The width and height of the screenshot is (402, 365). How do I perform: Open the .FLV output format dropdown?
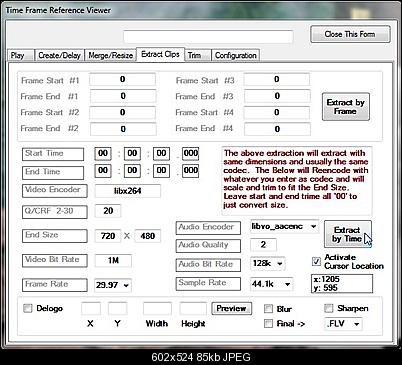[x=343, y=324]
